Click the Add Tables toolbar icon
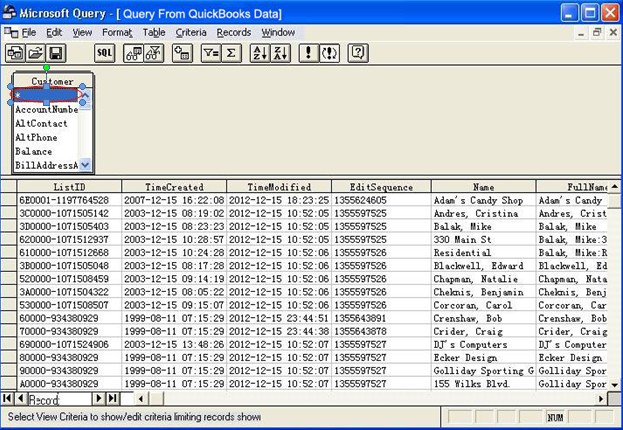 182,53
